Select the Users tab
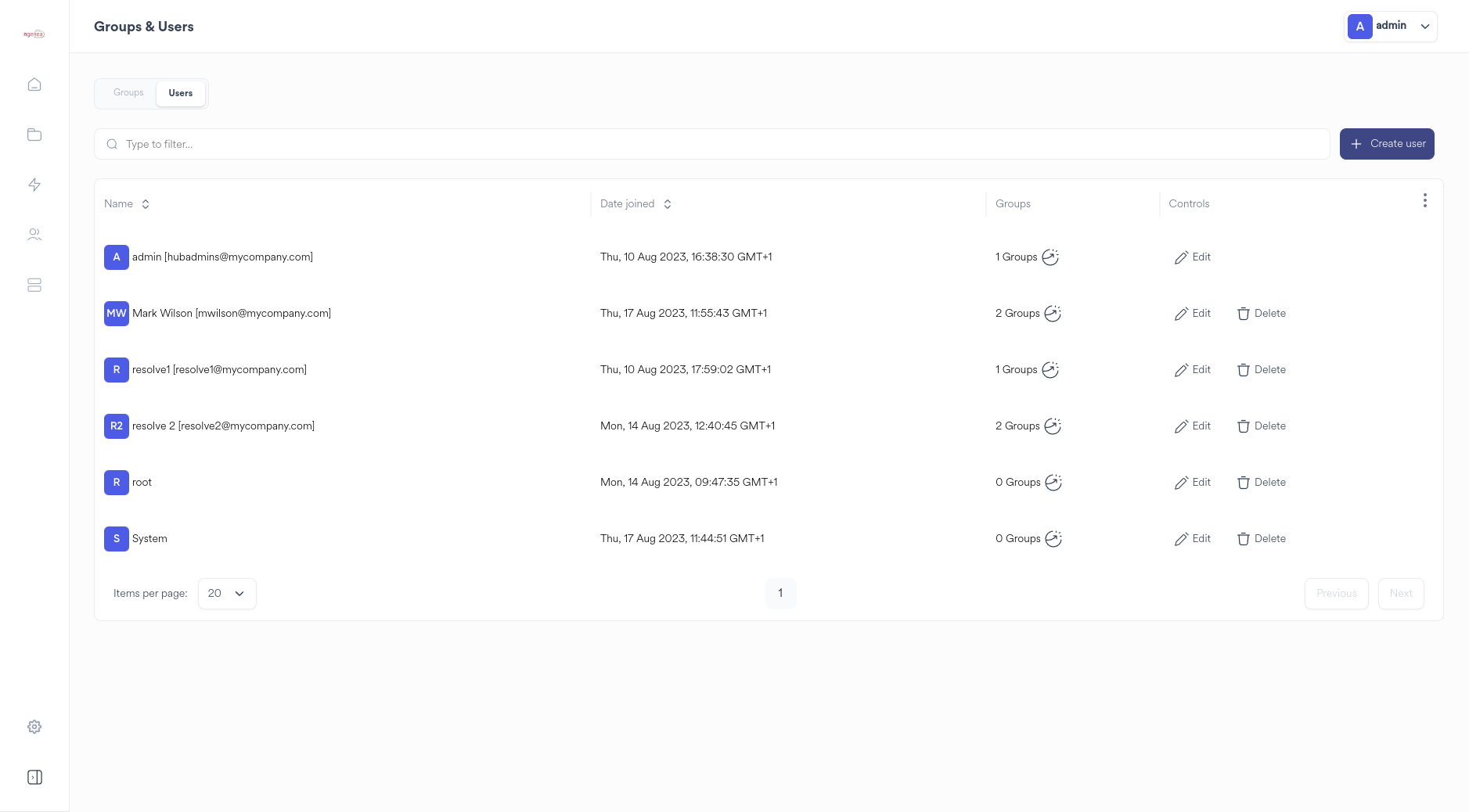Viewport: 1469px width, 812px height. (180, 92)
